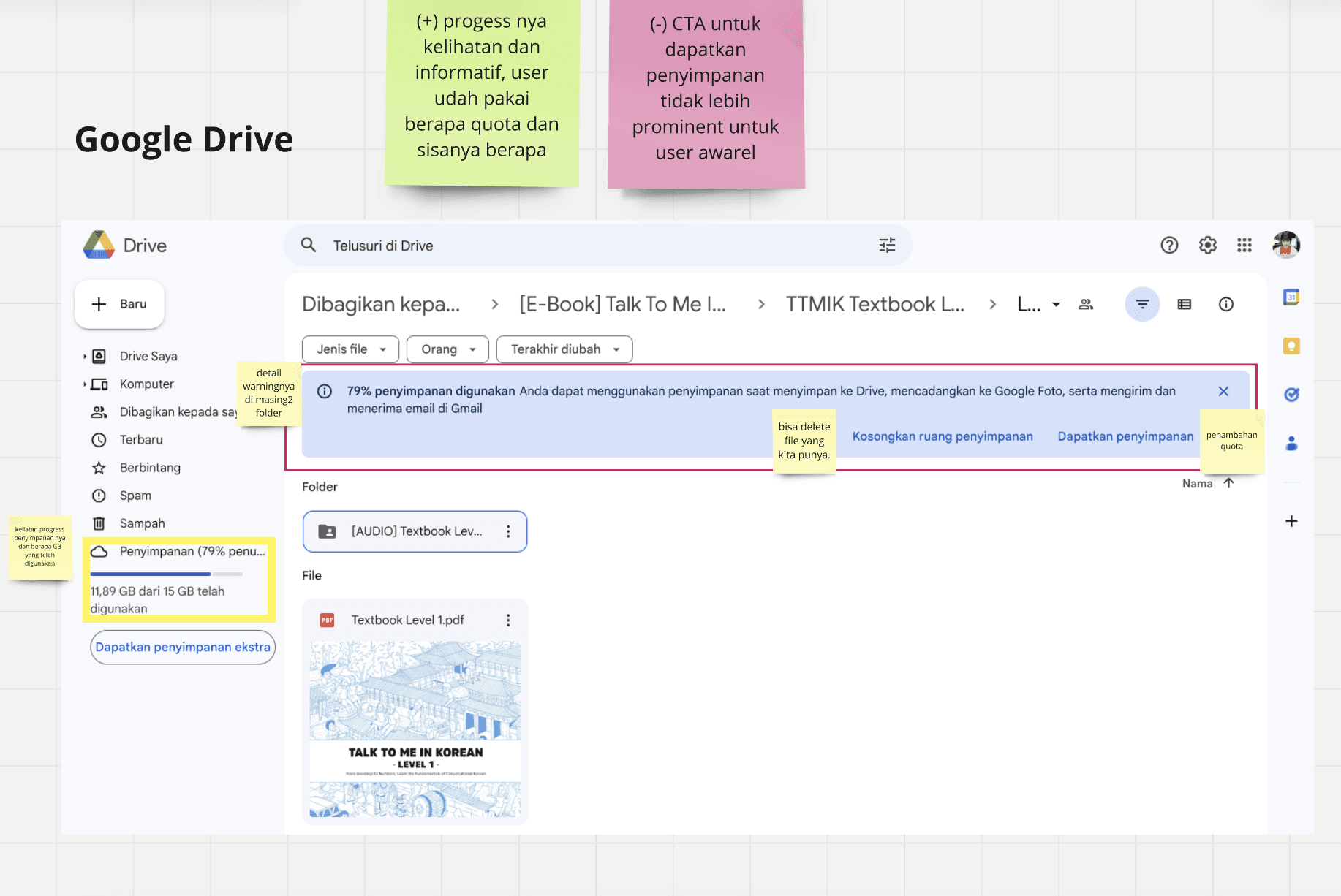Open Berbintang starred items
The image size is (1341, 896).
click(x=150, y=468)
